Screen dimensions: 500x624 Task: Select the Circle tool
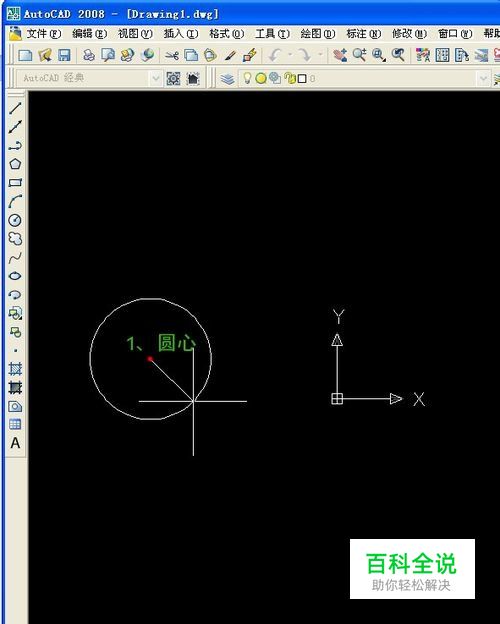15,220
